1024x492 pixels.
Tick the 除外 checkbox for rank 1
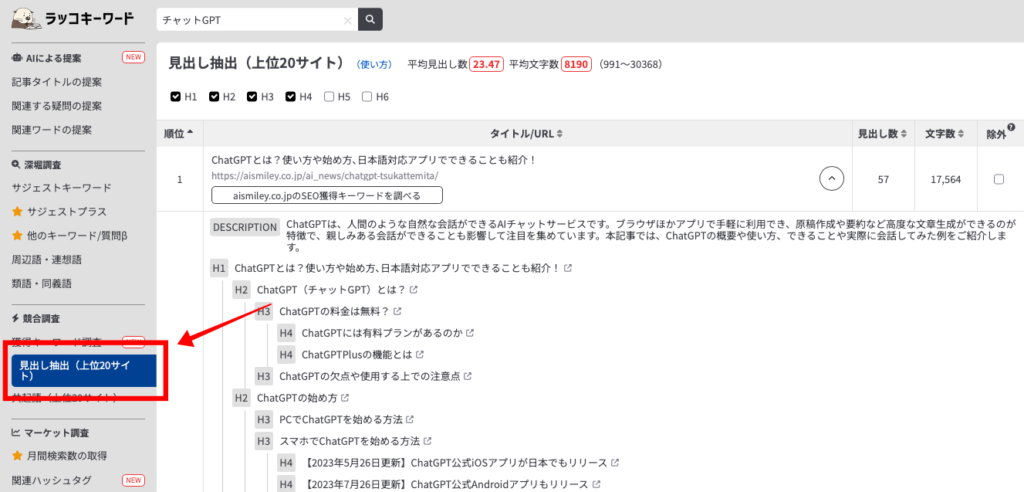(x=999, y=180)
